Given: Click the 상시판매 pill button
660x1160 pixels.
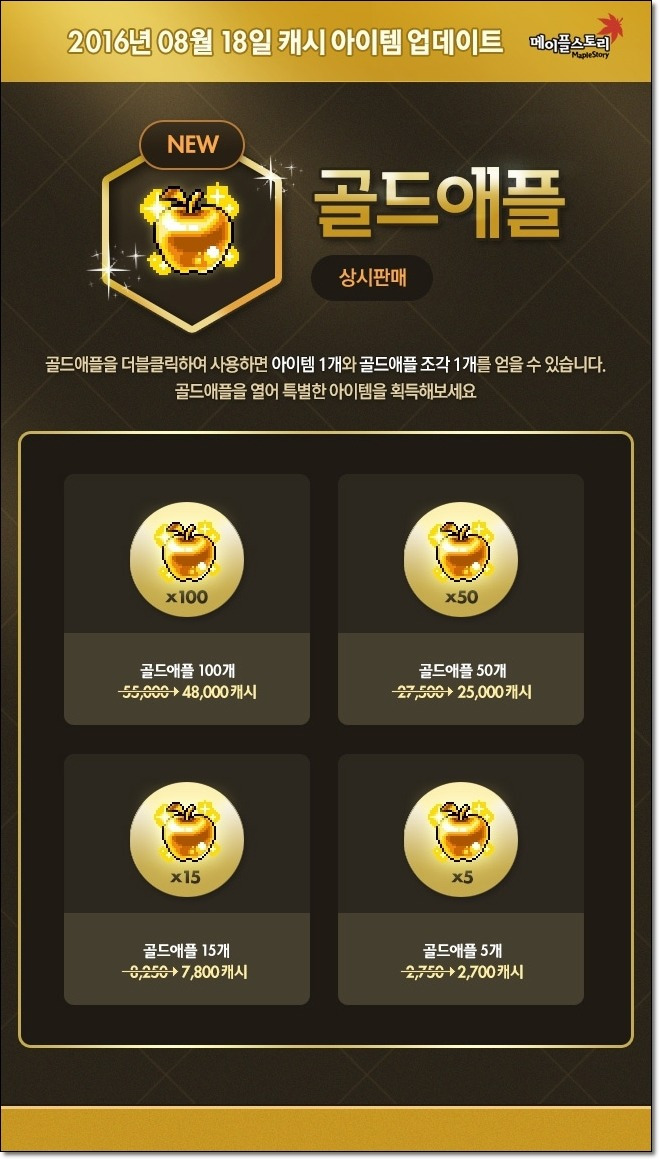Looking at the screenshot, I should pos(372,280).
